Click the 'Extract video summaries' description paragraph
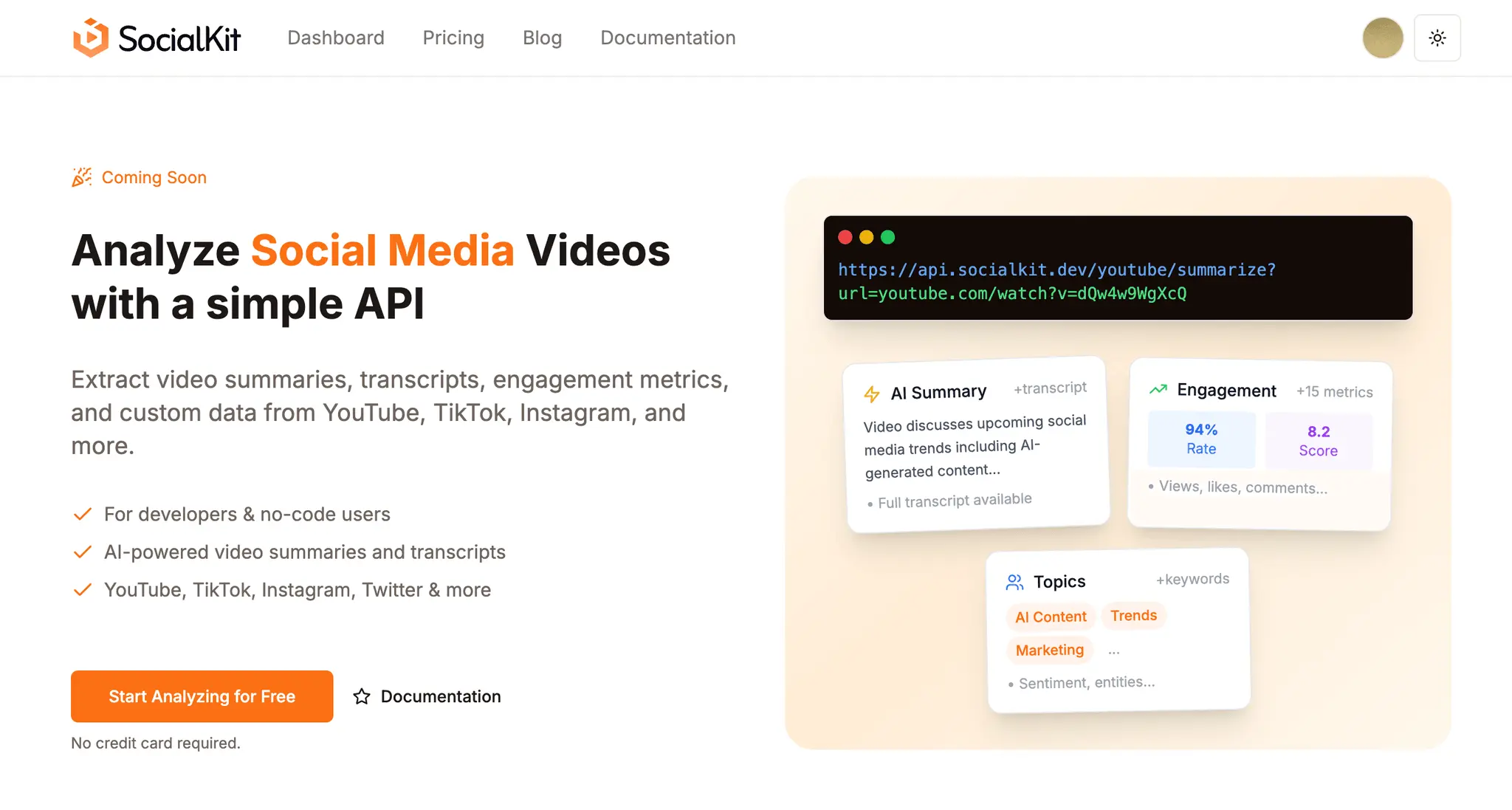Image resolution: width=1512 pixels, height=810 pixels. (x=400, y=413)
